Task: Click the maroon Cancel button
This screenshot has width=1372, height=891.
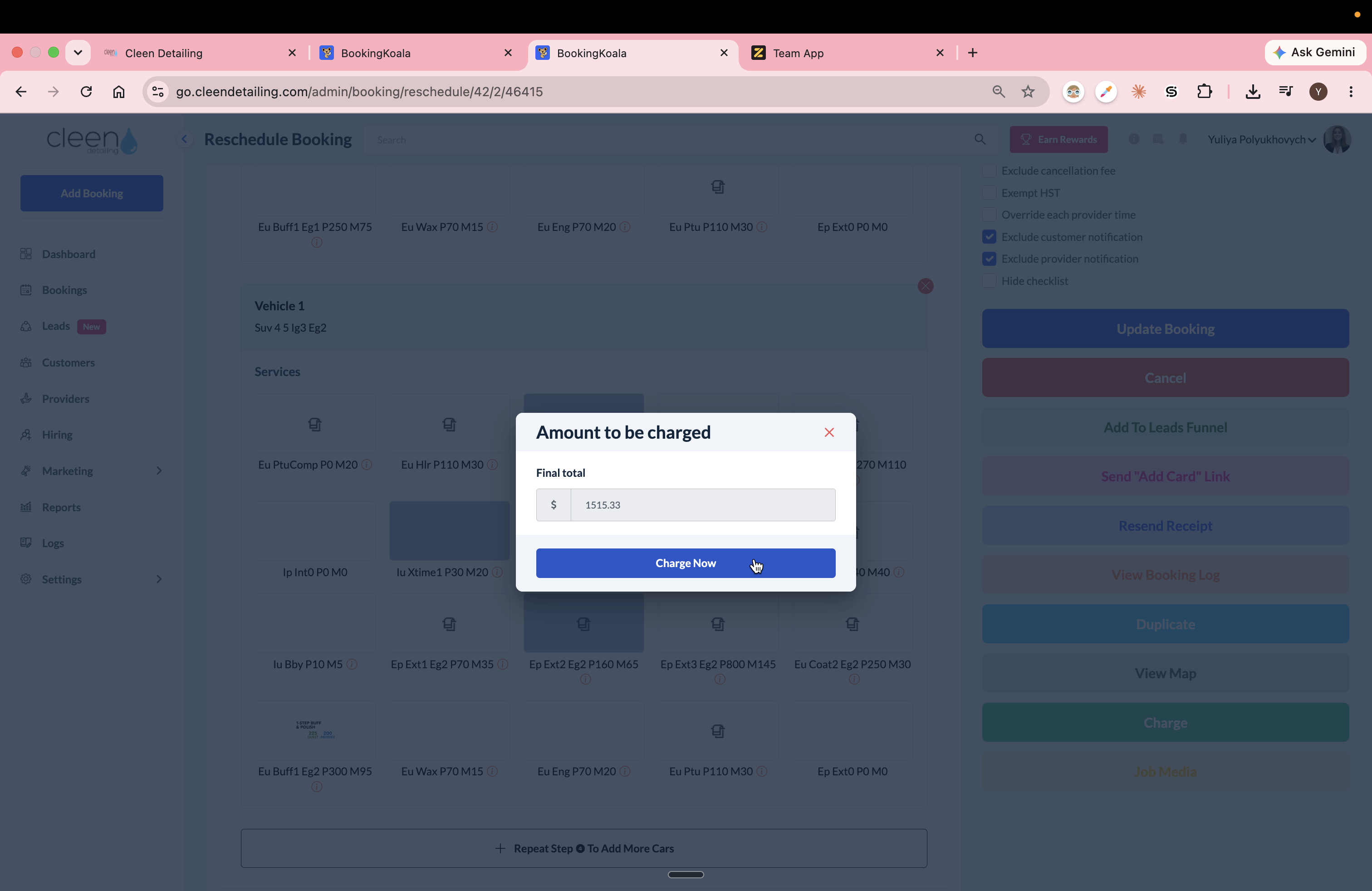Action: 1165,377
